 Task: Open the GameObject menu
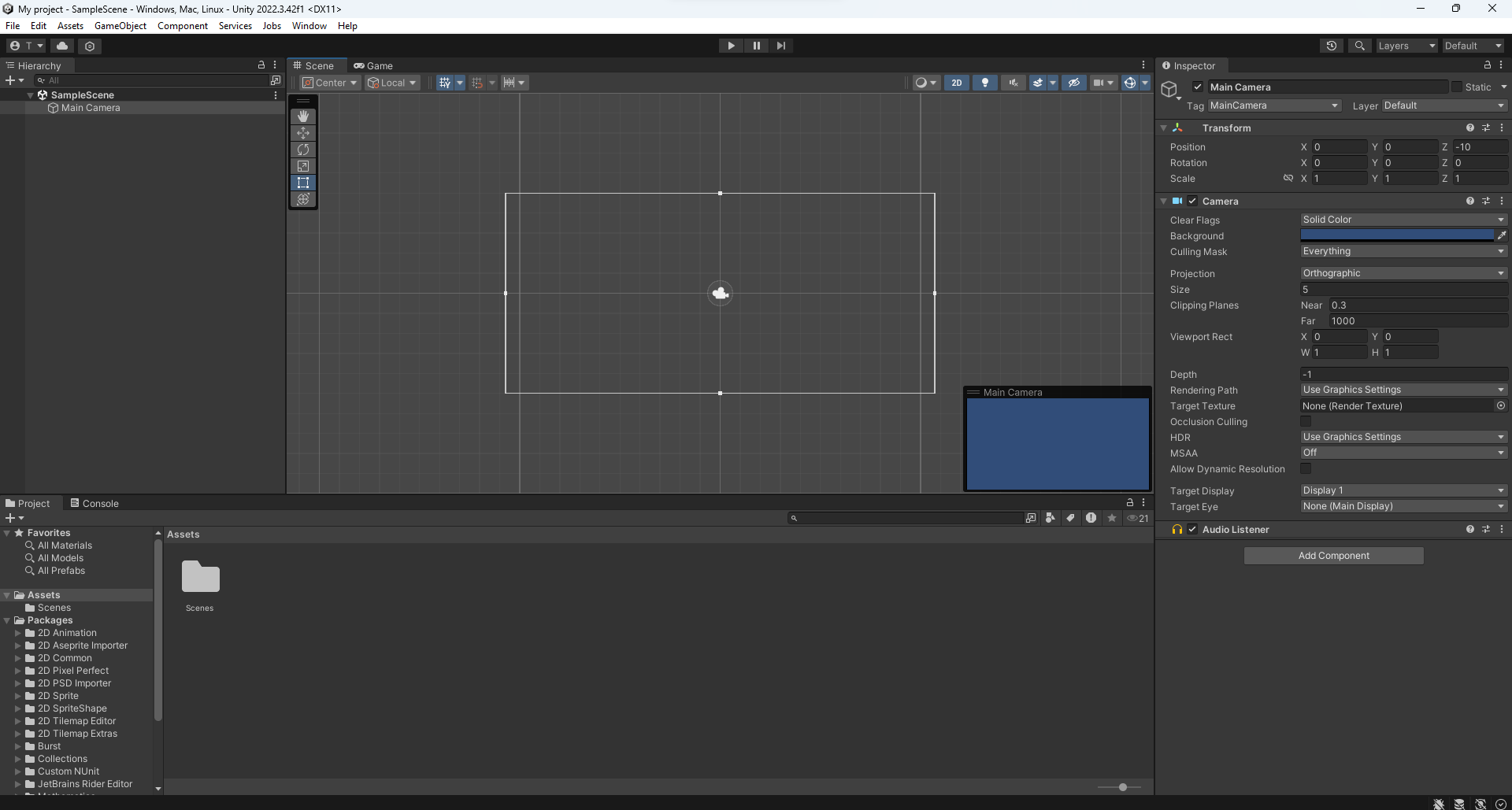[x=120, y=26]
